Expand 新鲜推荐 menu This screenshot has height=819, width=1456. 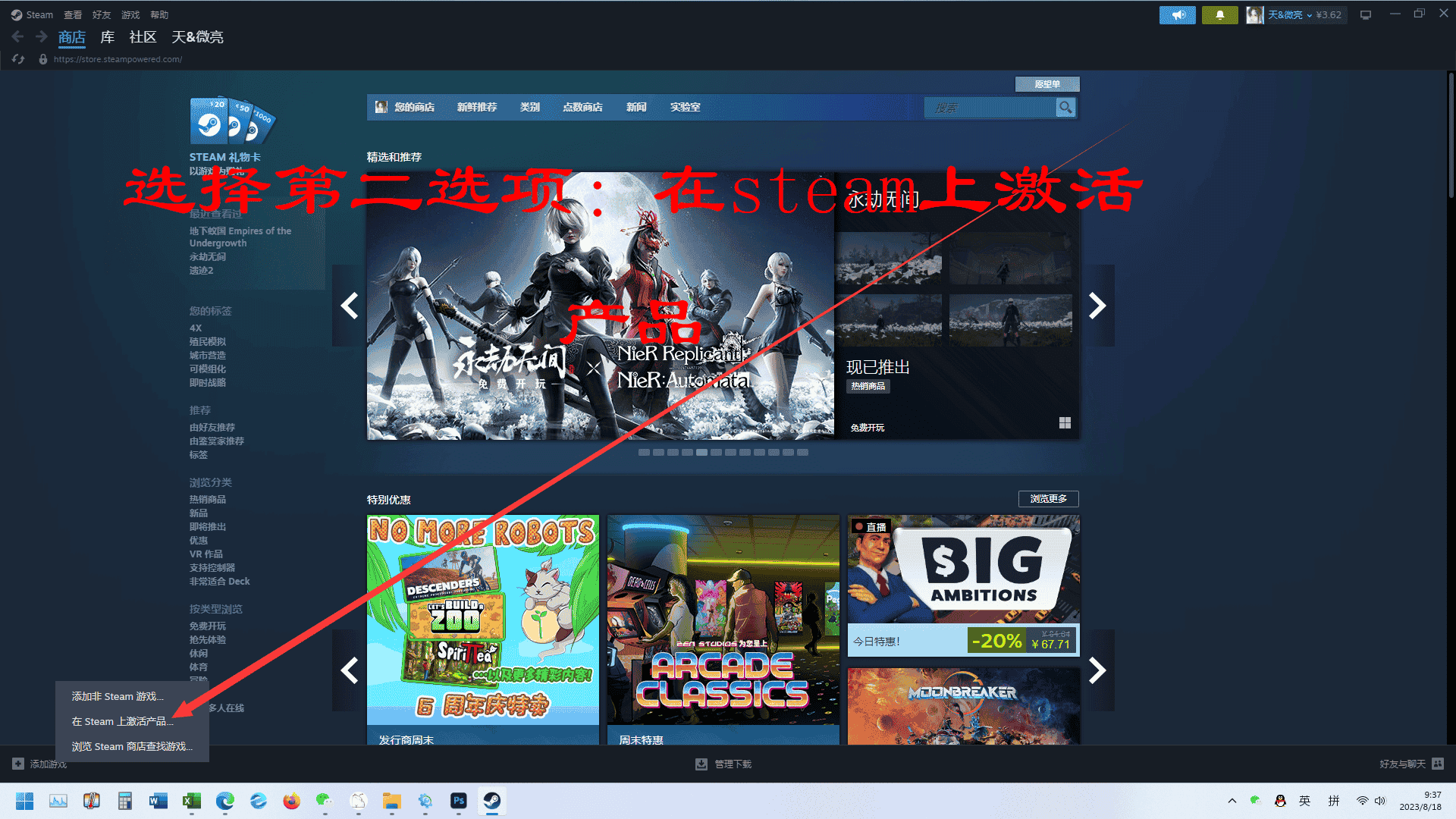477,108
